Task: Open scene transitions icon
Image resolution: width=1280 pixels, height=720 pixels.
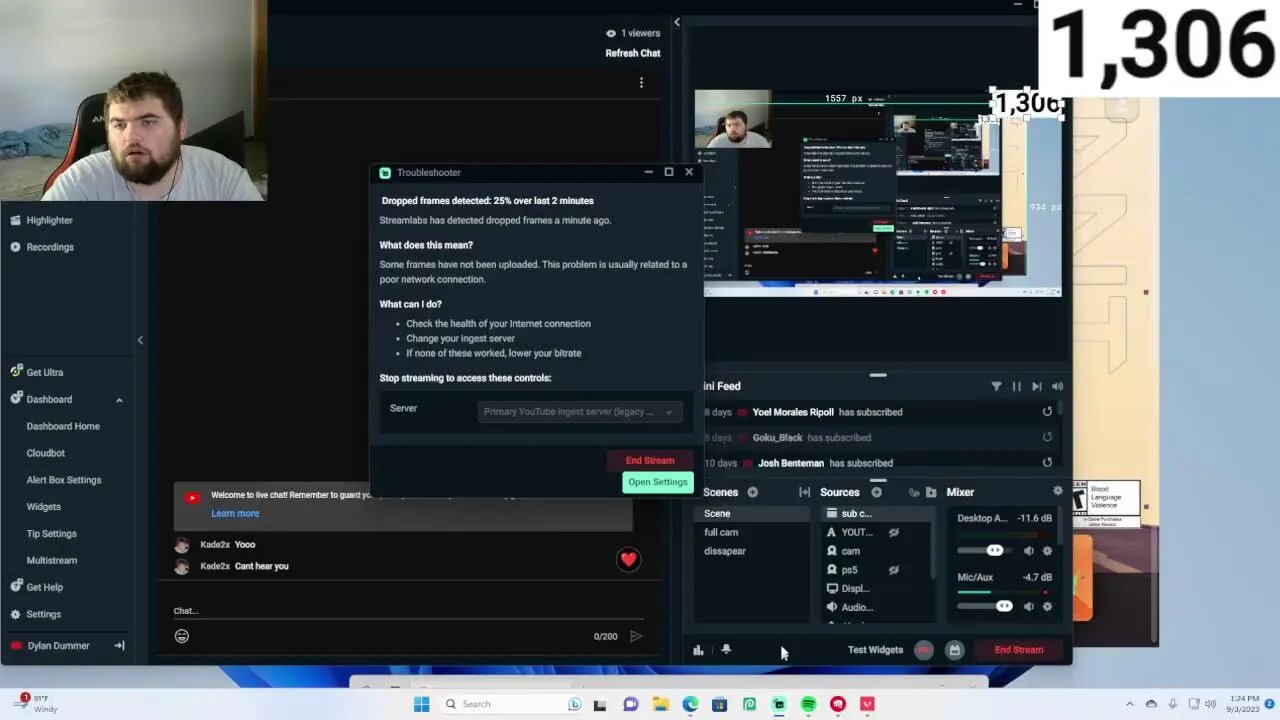Action: (804, 492)
